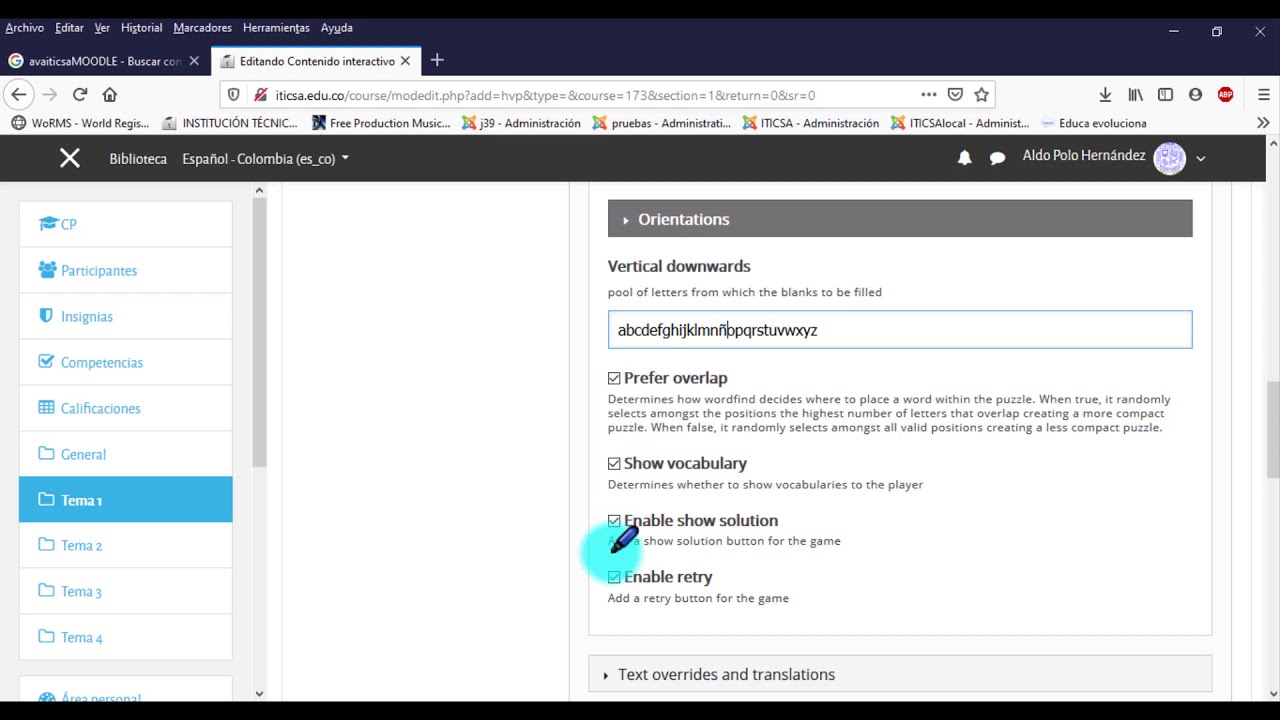Open Free Production Music bookmark
This screenshot has width=1280, height=720.
pos(381,123)
